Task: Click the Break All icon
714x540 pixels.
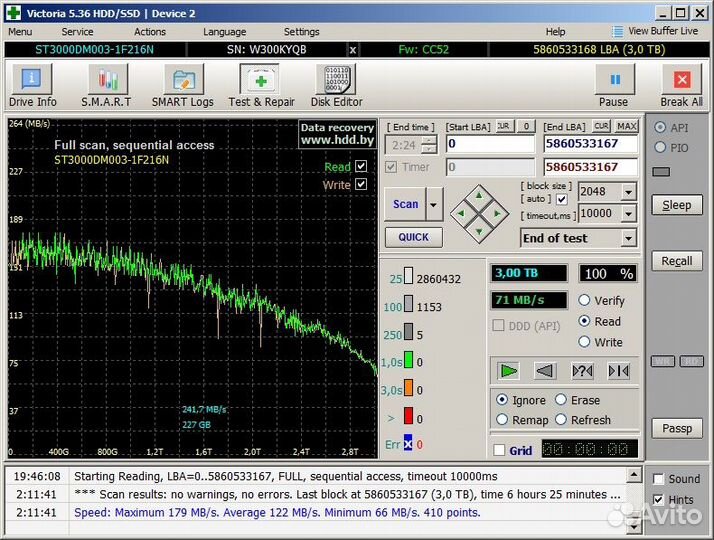Action: coord(681,86)
